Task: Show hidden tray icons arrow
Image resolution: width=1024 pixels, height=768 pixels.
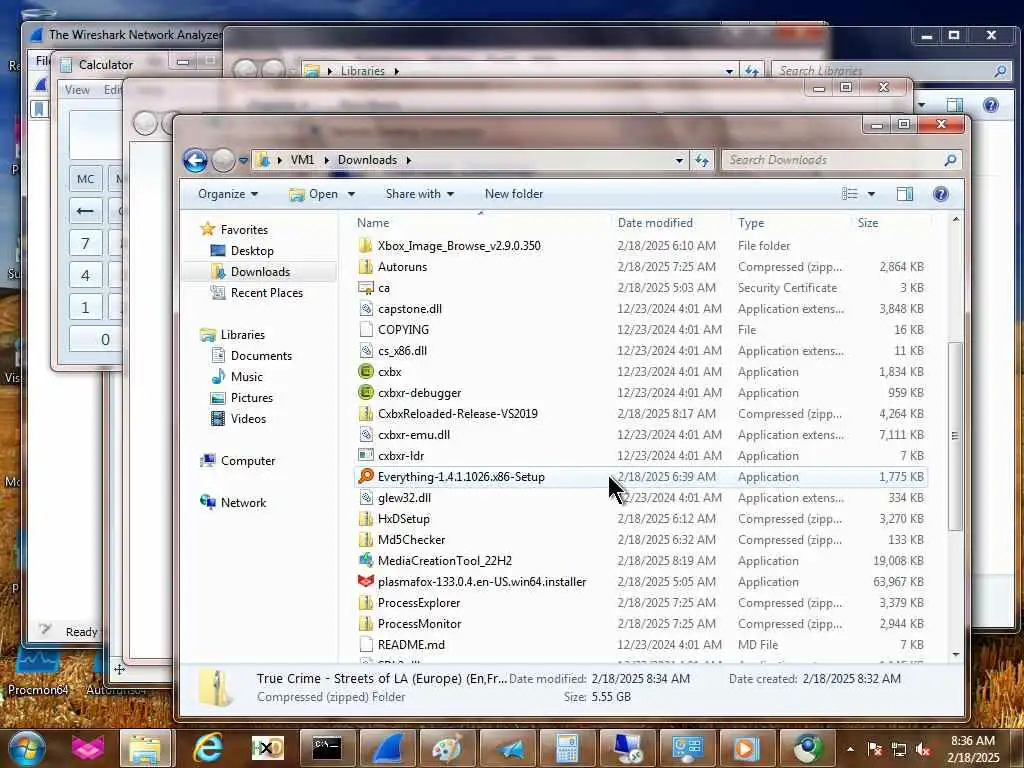Action: coord(850,749)
